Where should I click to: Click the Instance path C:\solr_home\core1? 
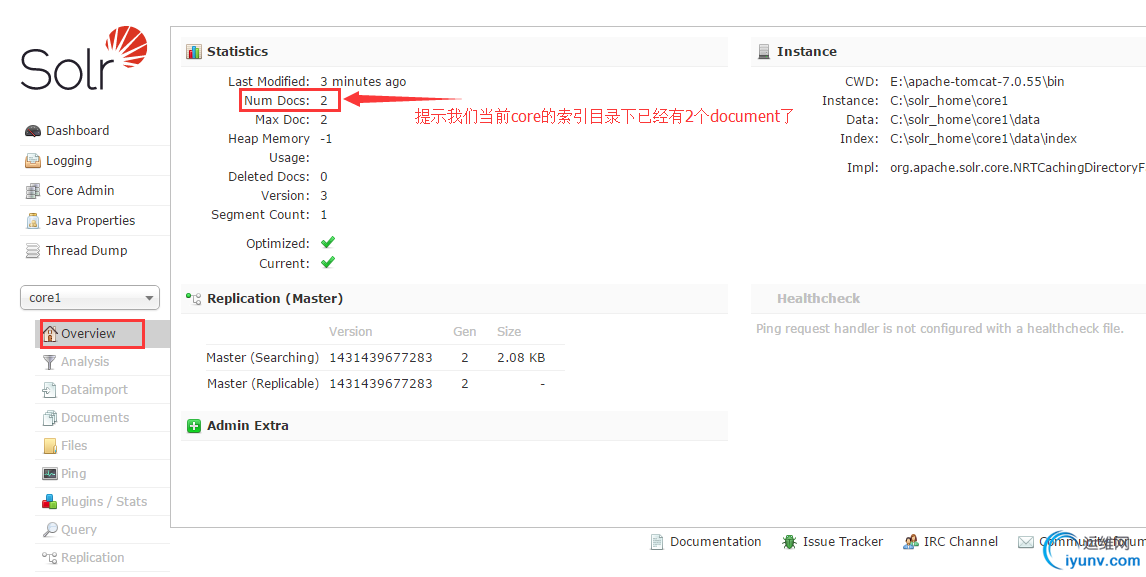pos(949,101)
